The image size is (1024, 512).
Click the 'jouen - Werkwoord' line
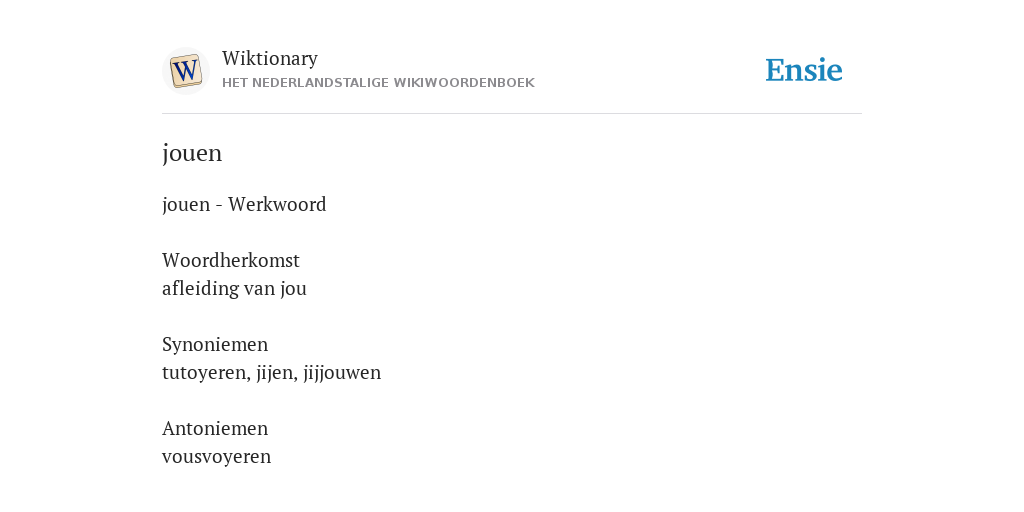[244, 204]
